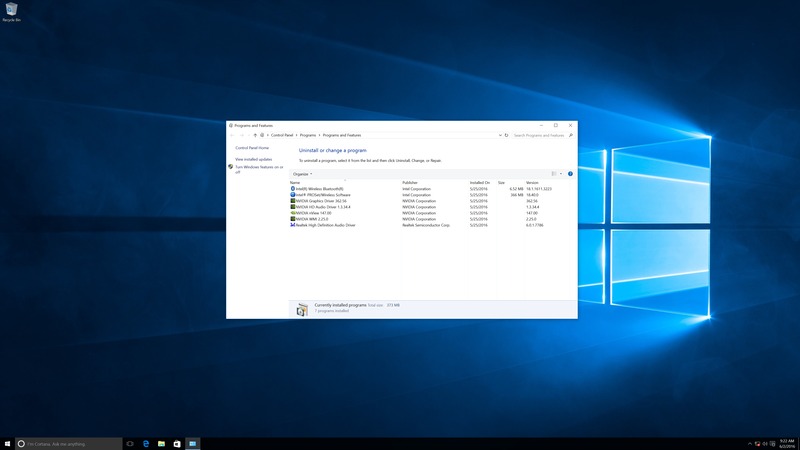This screenshot has height=450, width=800.
Task: Select the NVIDIA HD Audio Driver row
Action: [x=330, y=207]
